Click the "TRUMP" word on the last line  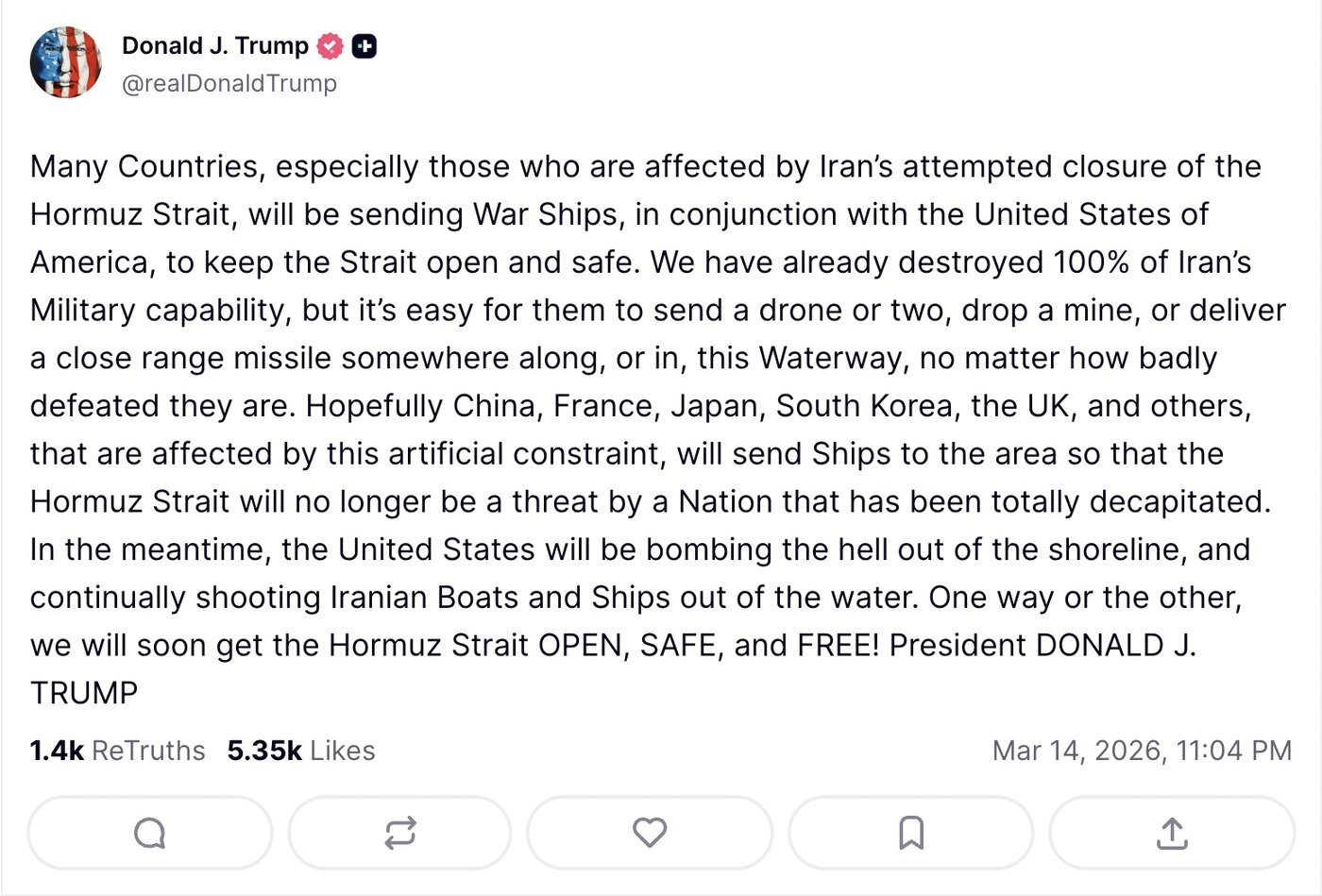pyautogui.click(x=84, y=694)
